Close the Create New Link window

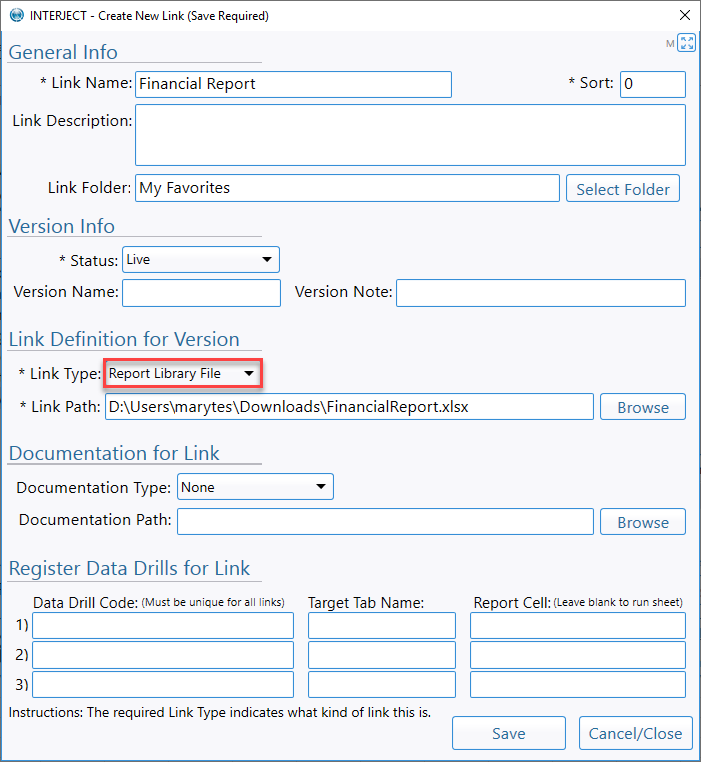click(684, 16)
